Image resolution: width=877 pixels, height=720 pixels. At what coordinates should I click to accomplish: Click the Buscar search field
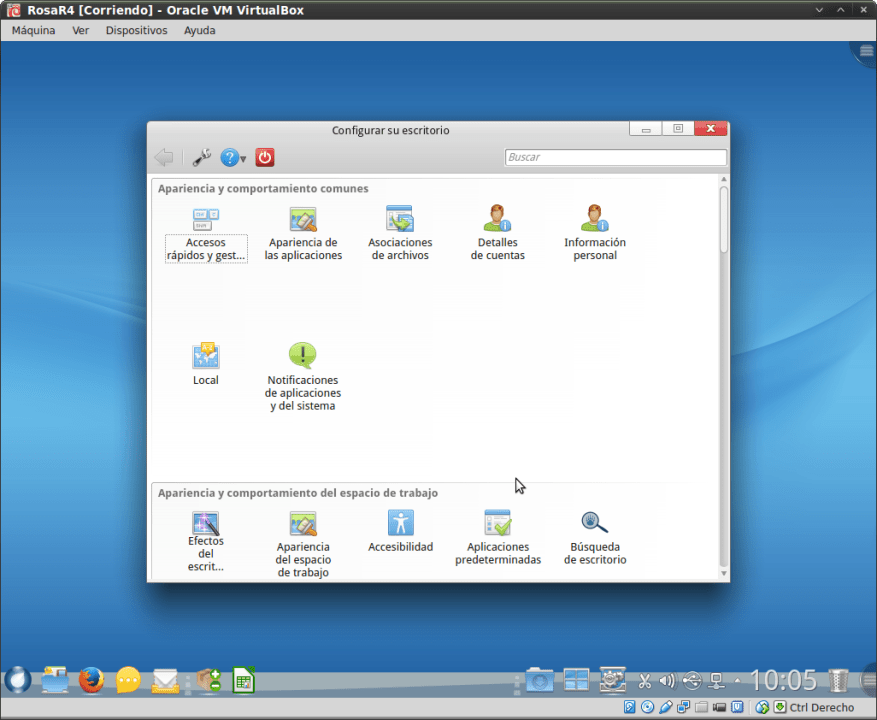click(x=615, y=157)
